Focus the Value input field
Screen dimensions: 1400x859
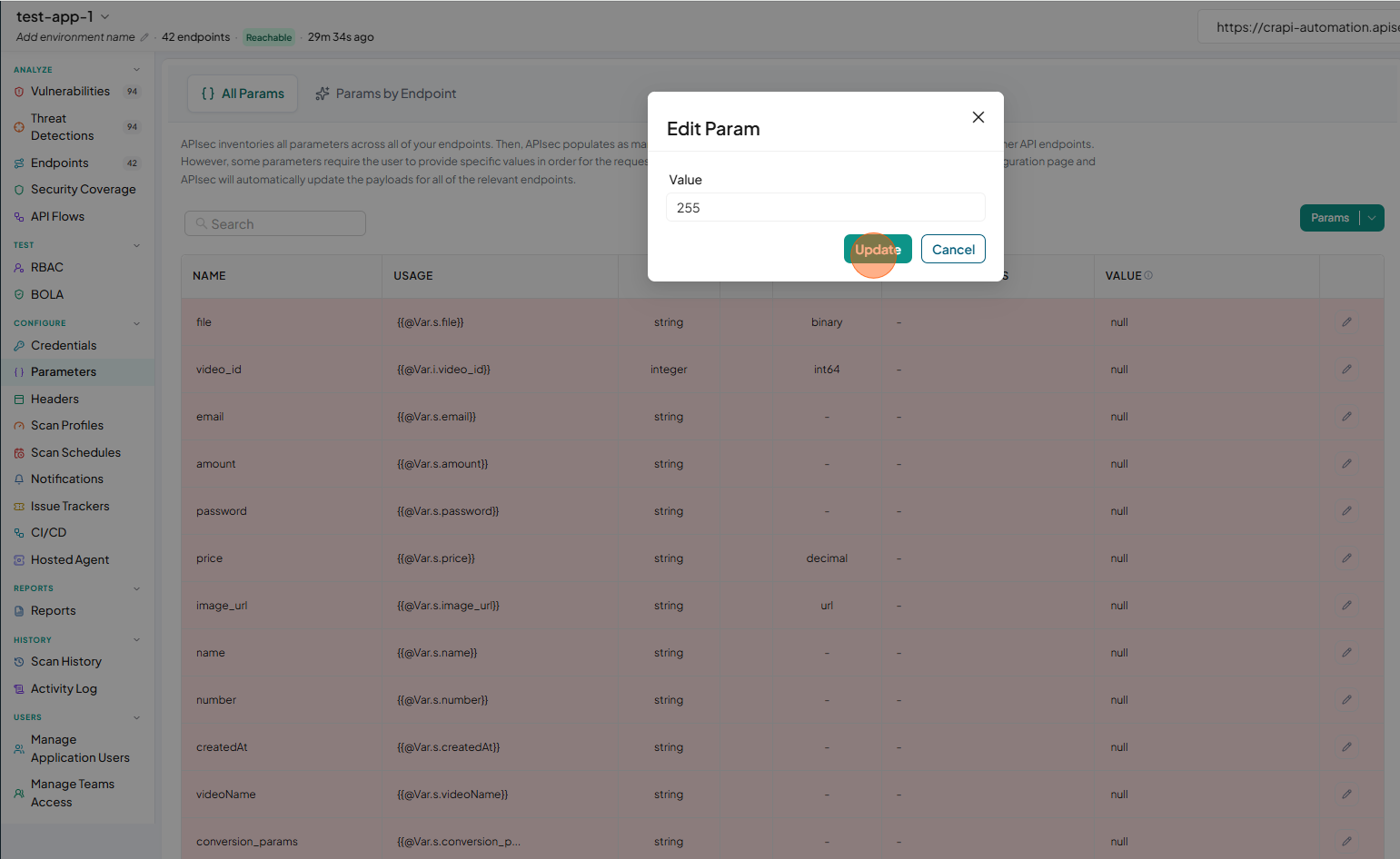826,208
